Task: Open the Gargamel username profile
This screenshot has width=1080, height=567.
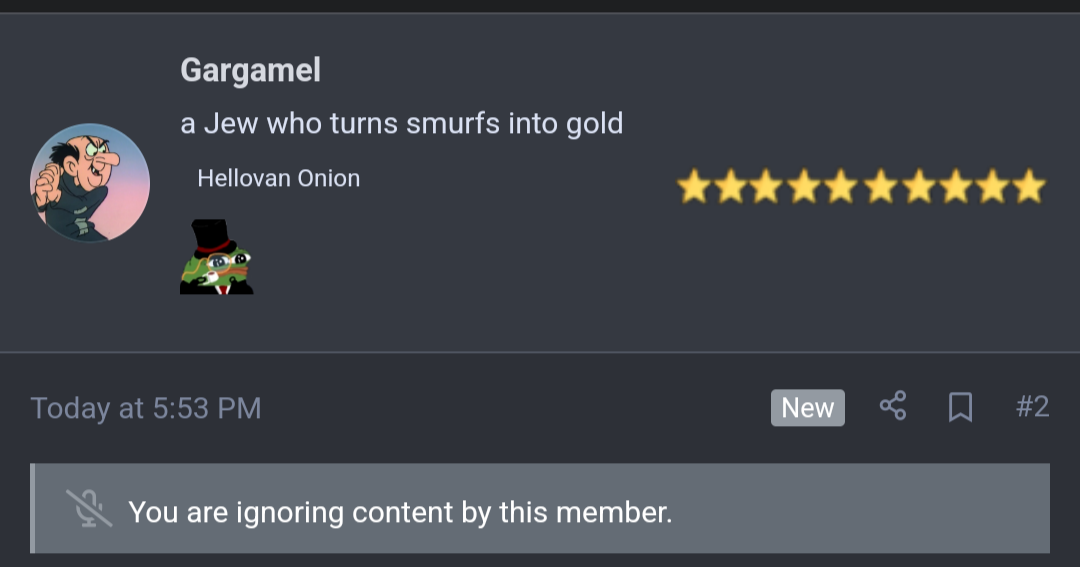Action: [250, 70]
